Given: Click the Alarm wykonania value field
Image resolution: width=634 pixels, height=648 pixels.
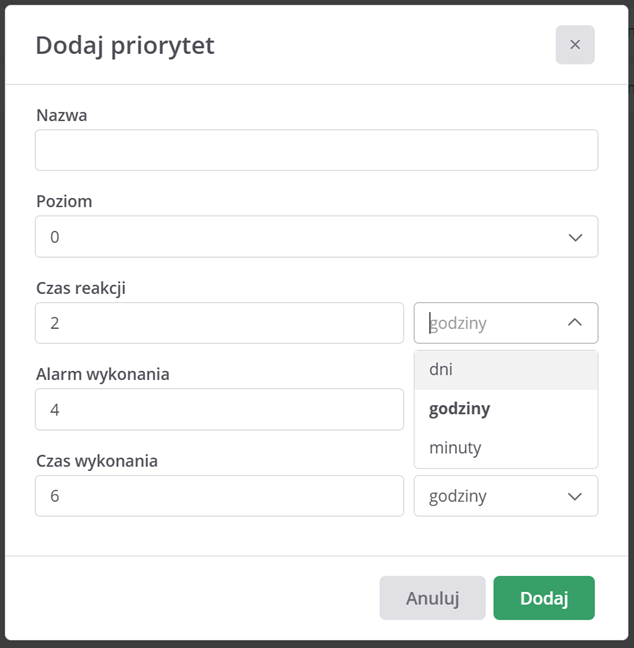Looking at the screenshot, I should coord(219,409).
